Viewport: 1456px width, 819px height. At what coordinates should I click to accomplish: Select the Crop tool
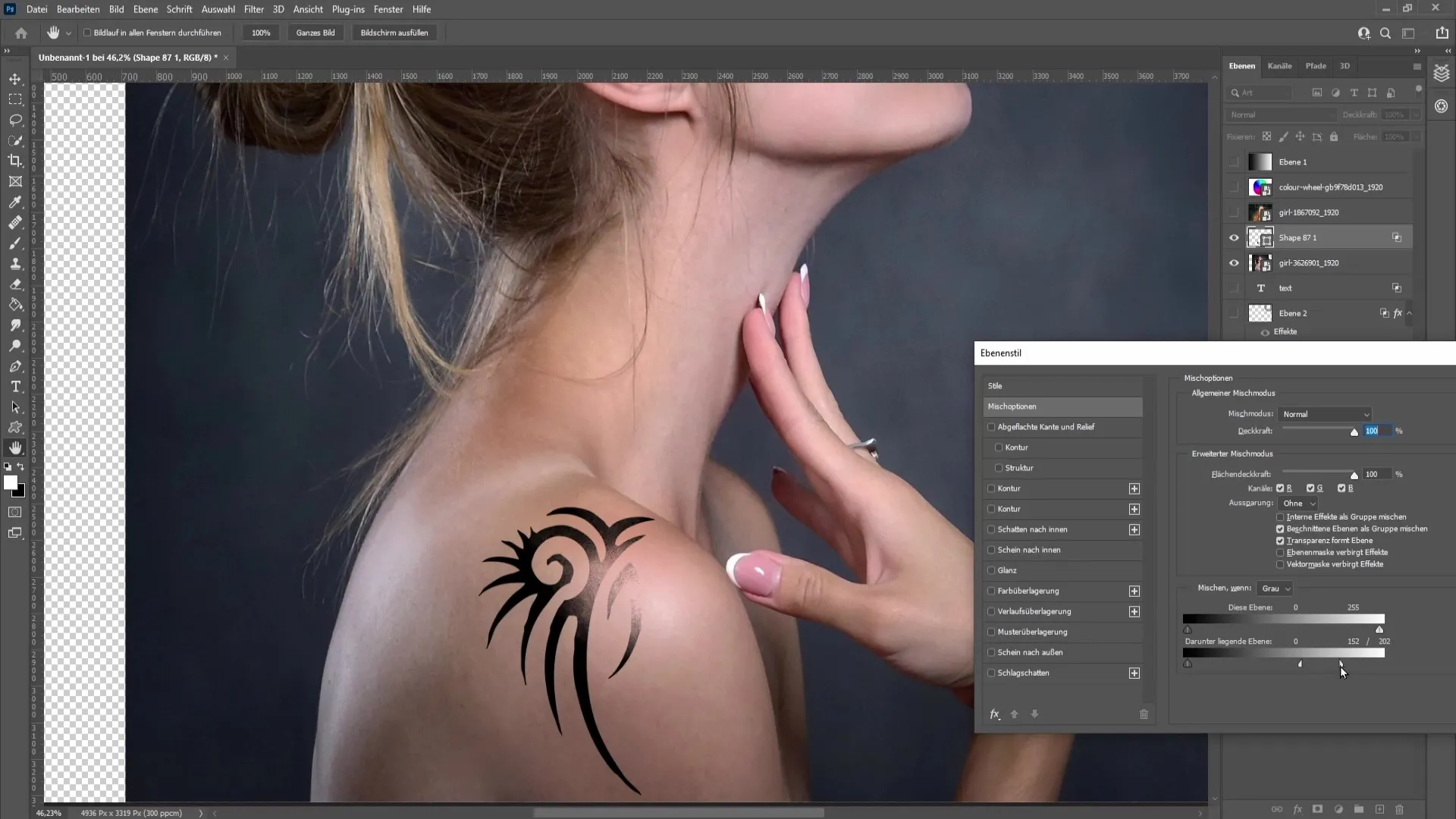pos(15,161)
